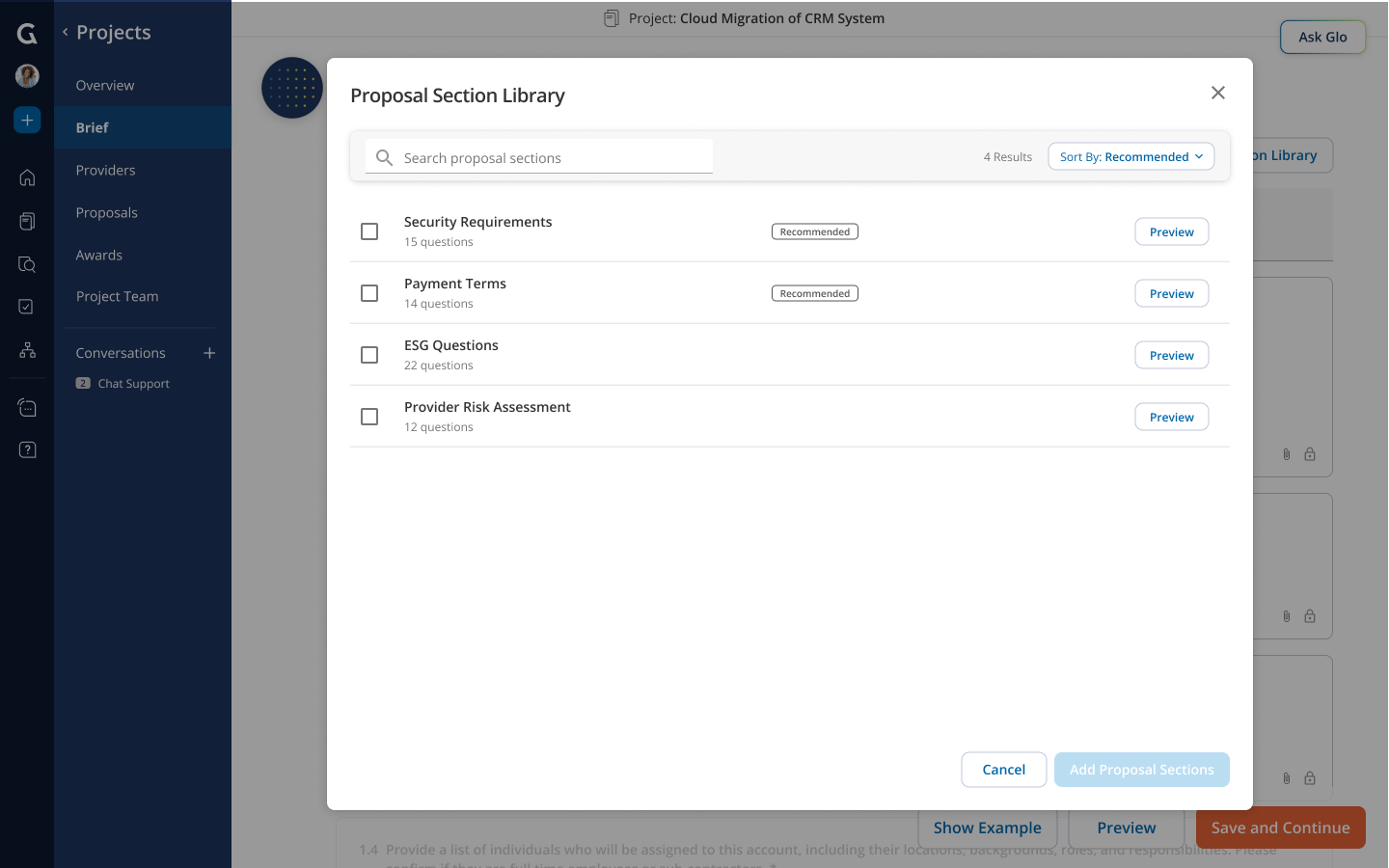Open the tasks checkmark icon in the sidebar

pos(26,306)
